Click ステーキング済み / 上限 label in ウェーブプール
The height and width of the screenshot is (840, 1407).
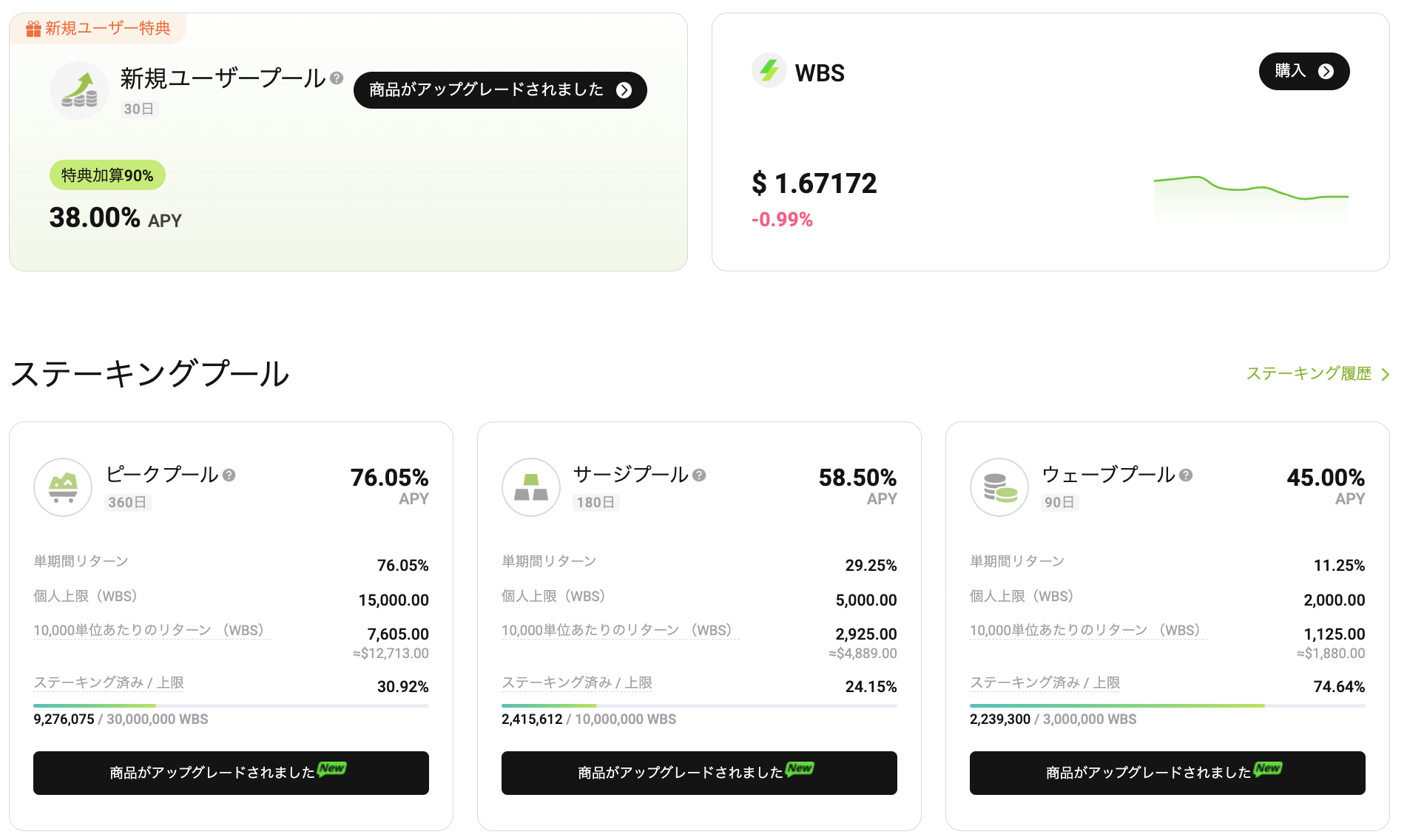click(1045, 682)
